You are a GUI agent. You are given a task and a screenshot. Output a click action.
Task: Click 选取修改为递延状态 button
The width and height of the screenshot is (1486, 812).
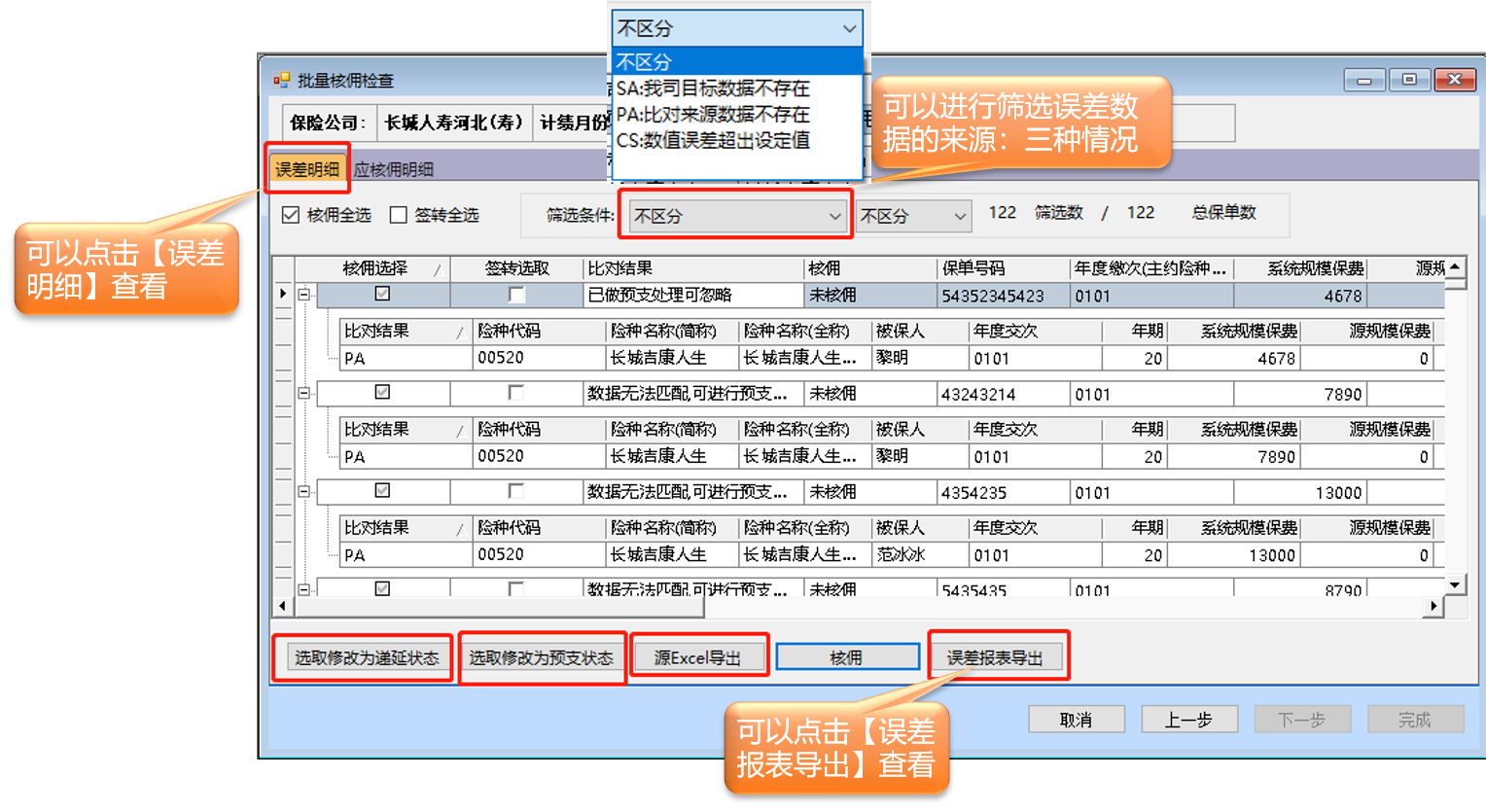coord(367,658)
